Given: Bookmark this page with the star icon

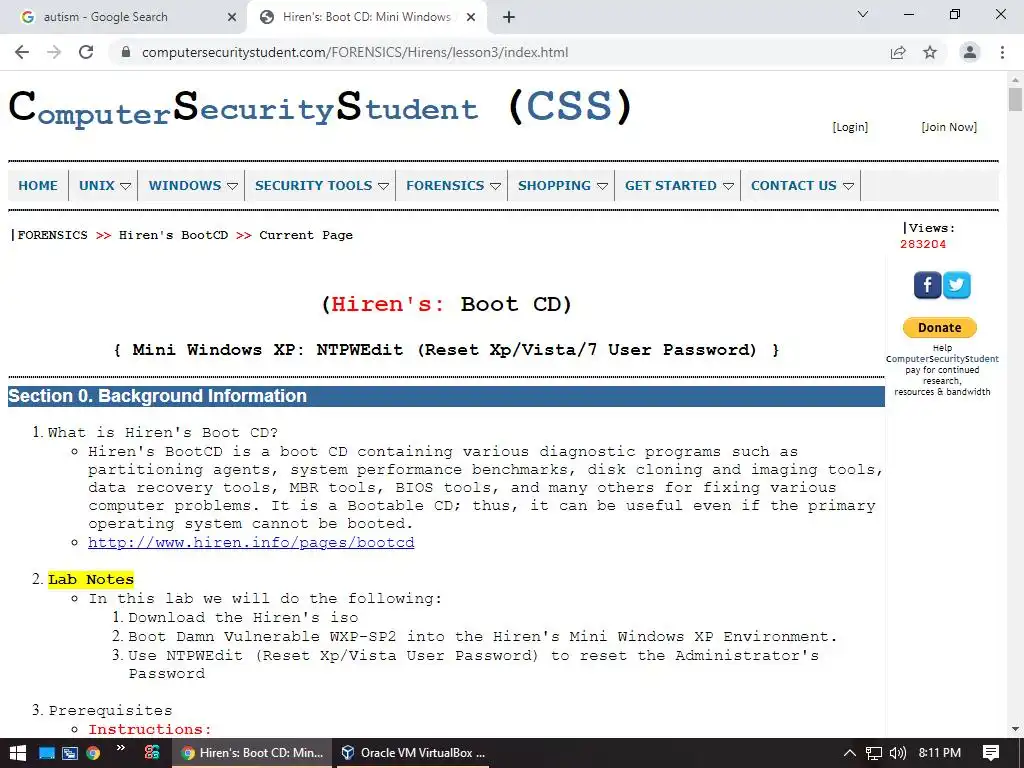Looking at the screenshot, I should pos(930,52).
